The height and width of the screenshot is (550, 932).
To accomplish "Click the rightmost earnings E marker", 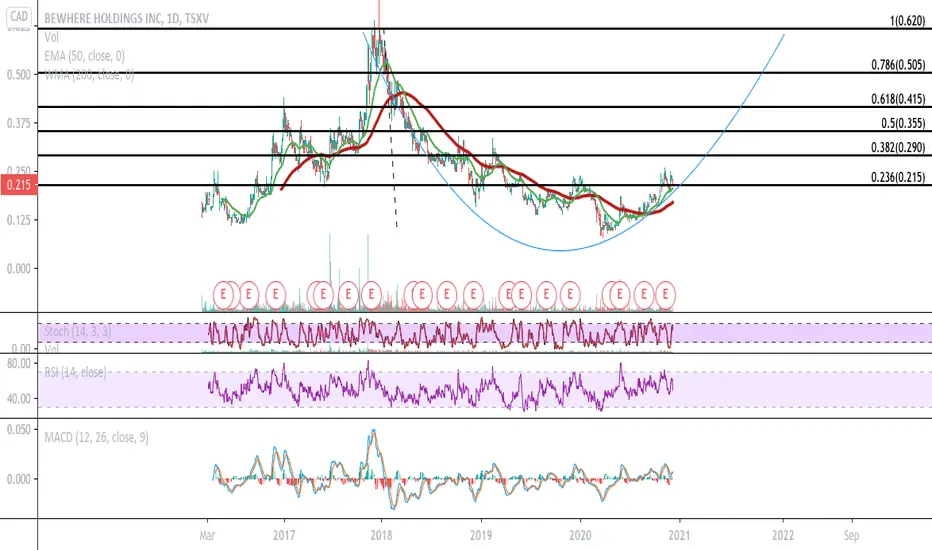I will click(x=665, y=294).
